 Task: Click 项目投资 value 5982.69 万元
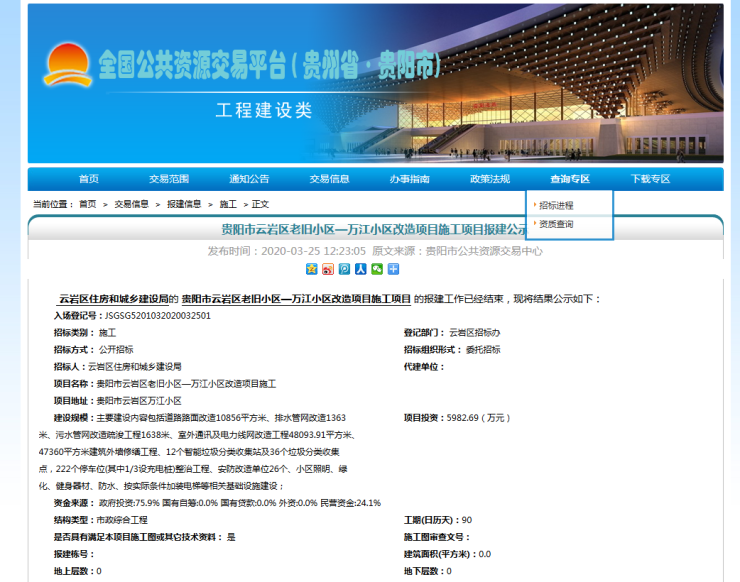click(479, 418)
